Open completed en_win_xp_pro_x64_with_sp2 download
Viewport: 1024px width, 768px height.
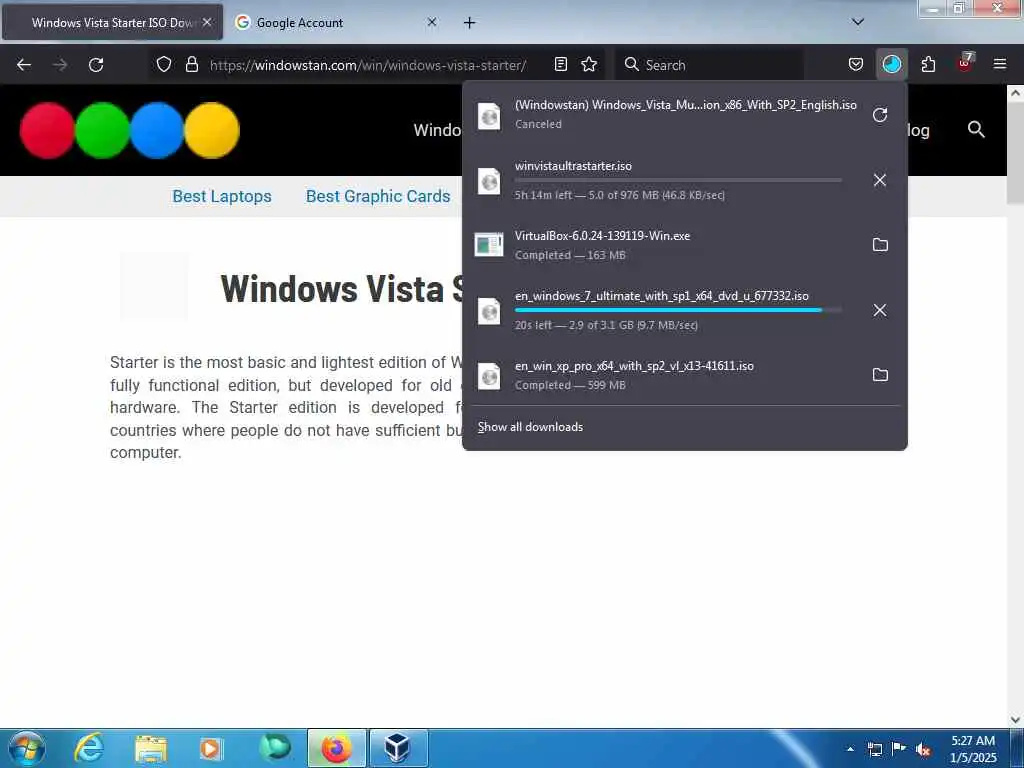click(684, 375)
